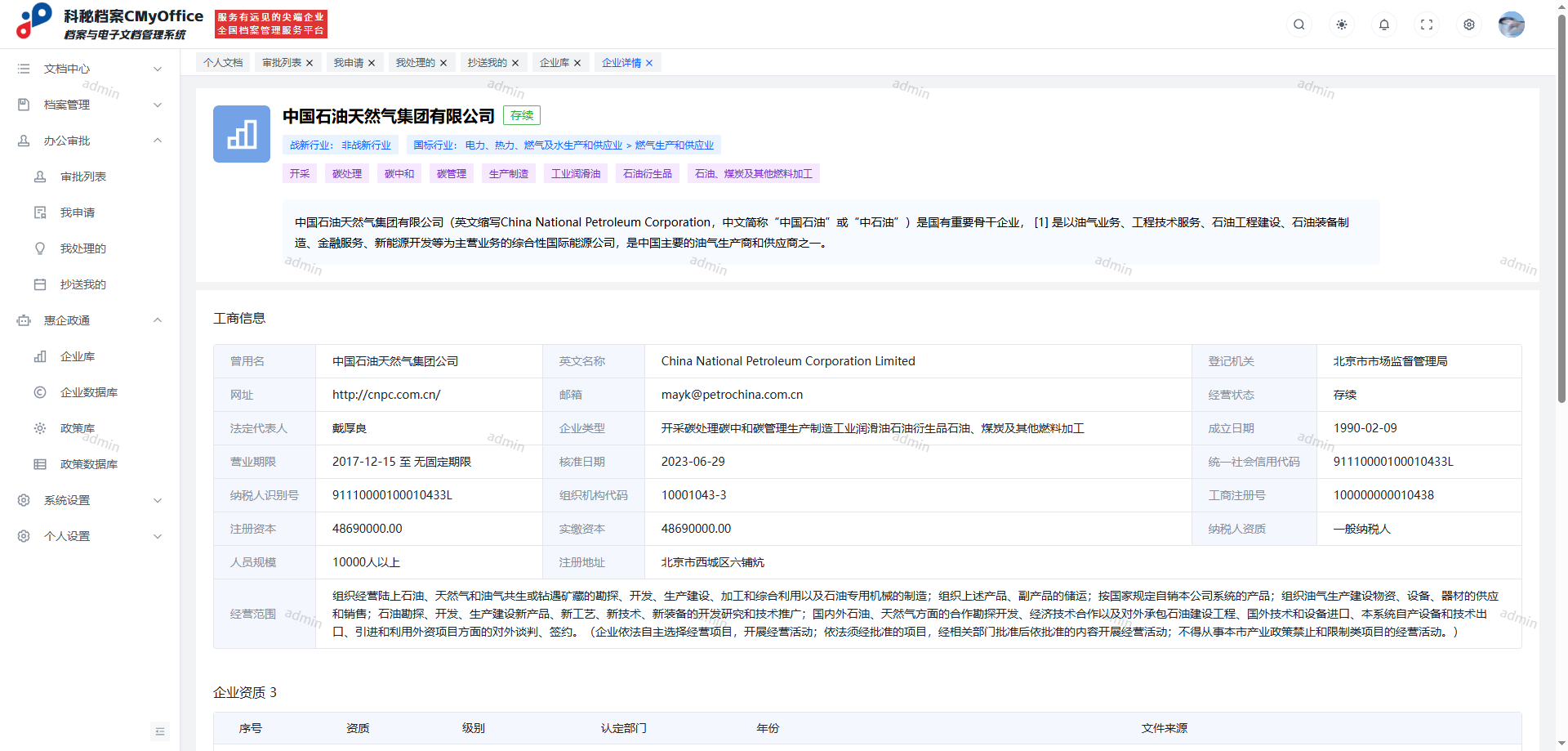Enter fullscreen mode icon
The width and height of the screenshot is (1568, 751).
(x=1427, y=25)
